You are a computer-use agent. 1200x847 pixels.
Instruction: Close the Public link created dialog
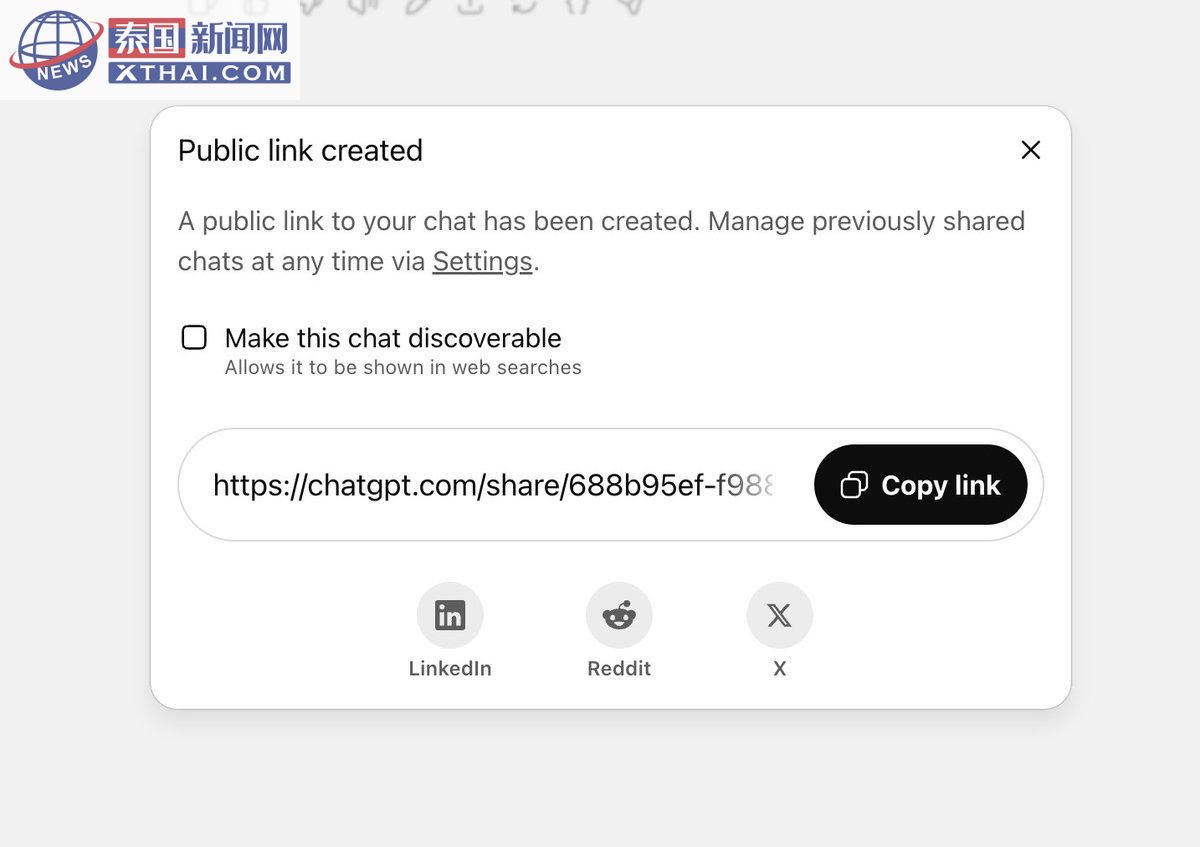[x=1031, y=150]
